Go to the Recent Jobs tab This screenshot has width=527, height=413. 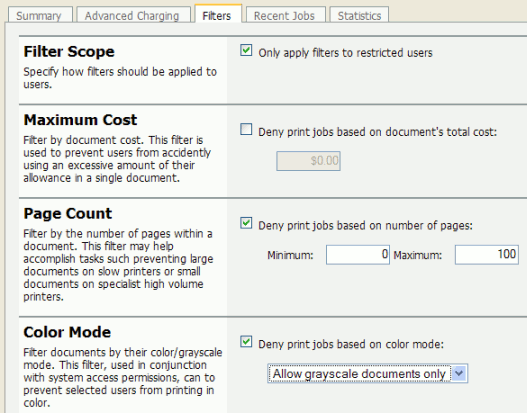[286, 15]
